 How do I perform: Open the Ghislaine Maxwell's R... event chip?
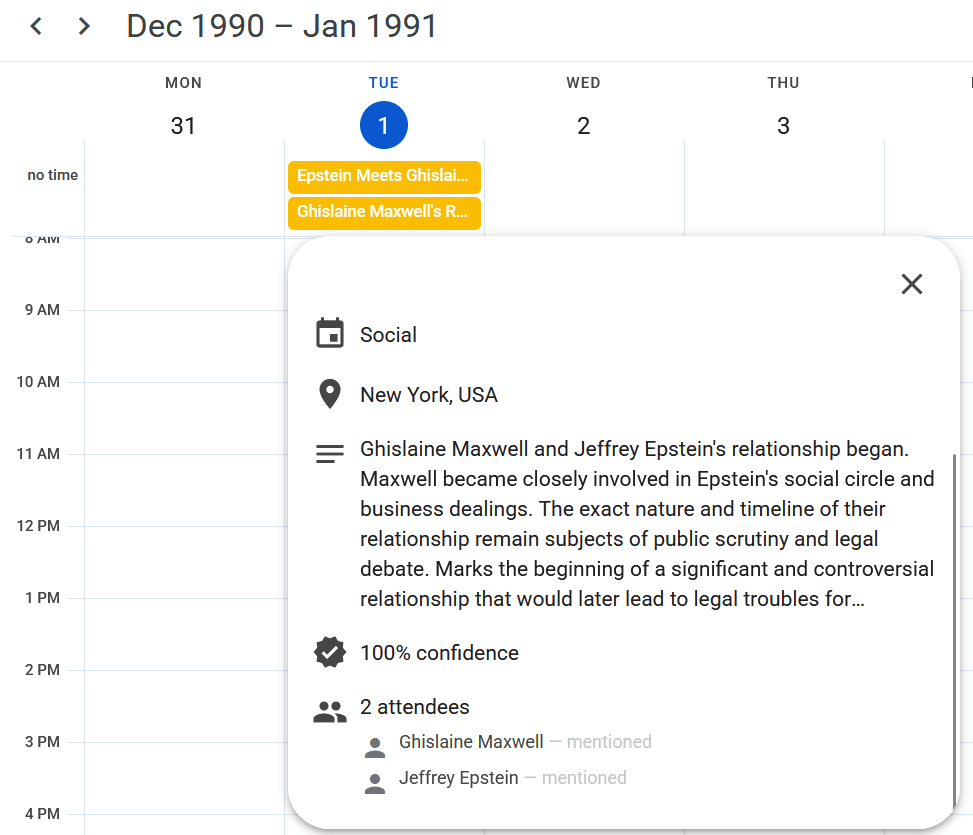coord(384,212)
